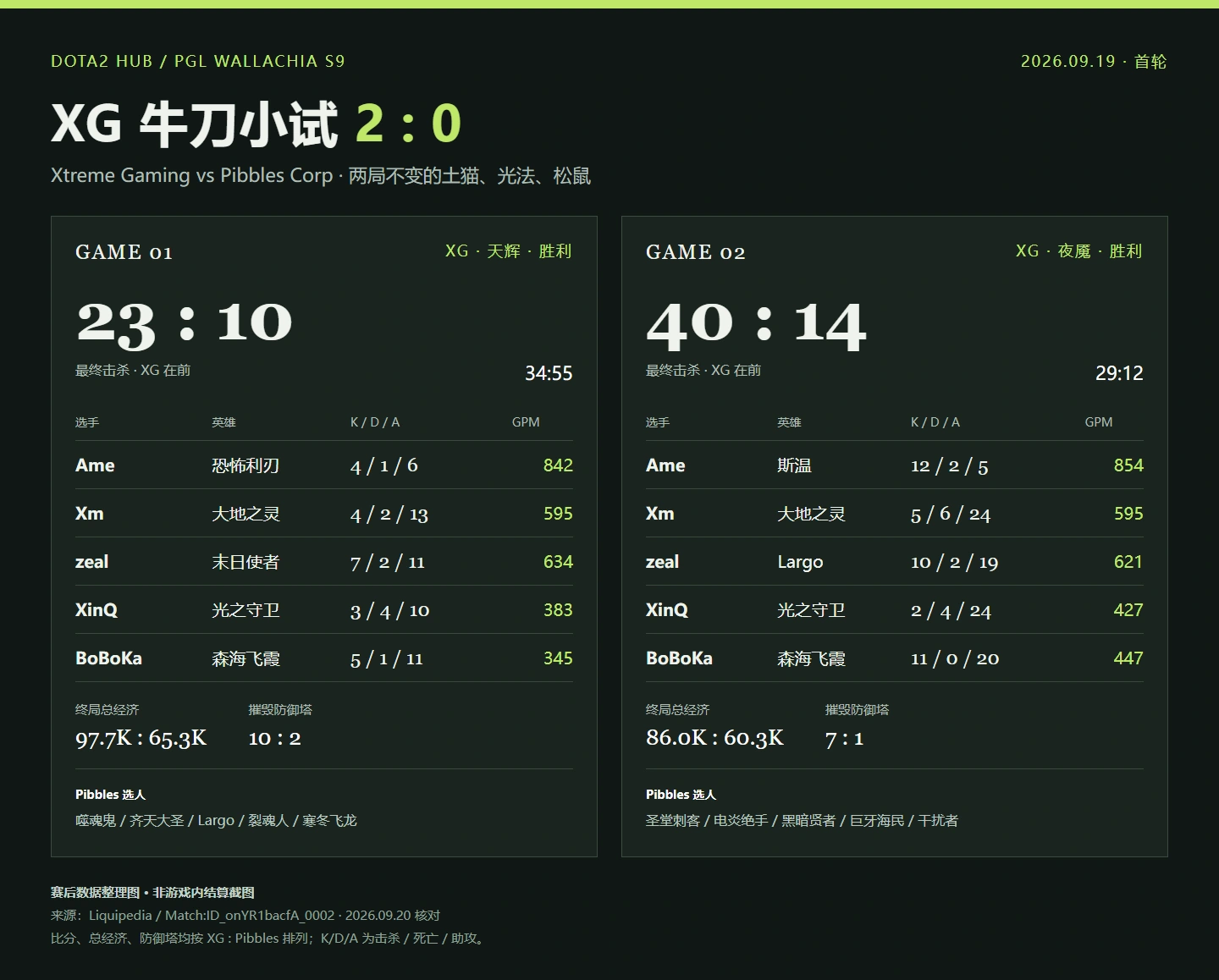Image resolution: width=1219 pixels, height=980 pixels.
Task: Click the K/D/A 10 / 2 / 19
Action: pos(954,563)
